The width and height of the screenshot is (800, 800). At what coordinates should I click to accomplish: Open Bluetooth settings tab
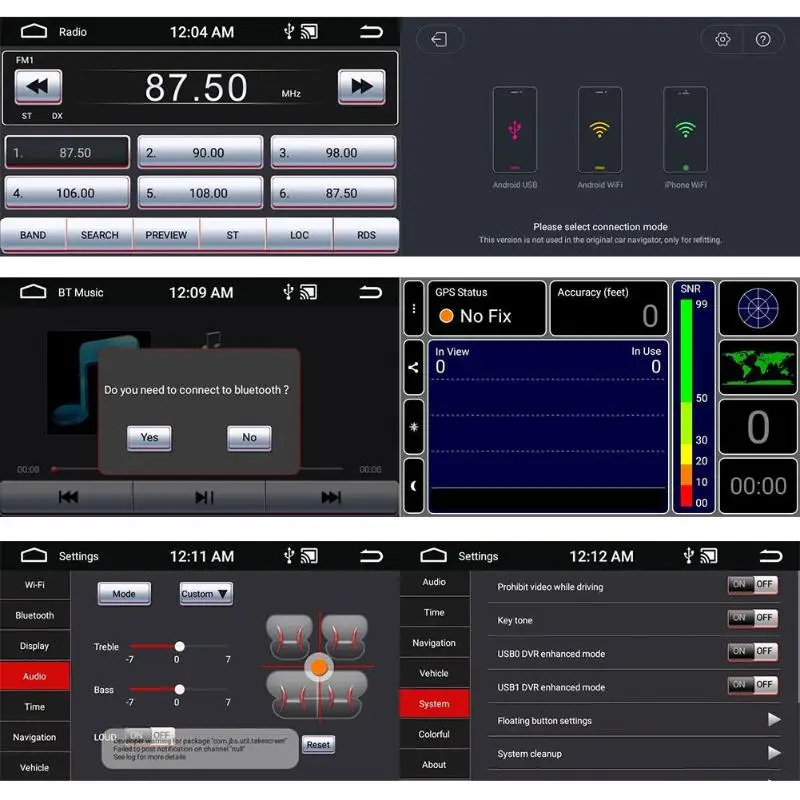pyautogui.click(x=35, y=615)
